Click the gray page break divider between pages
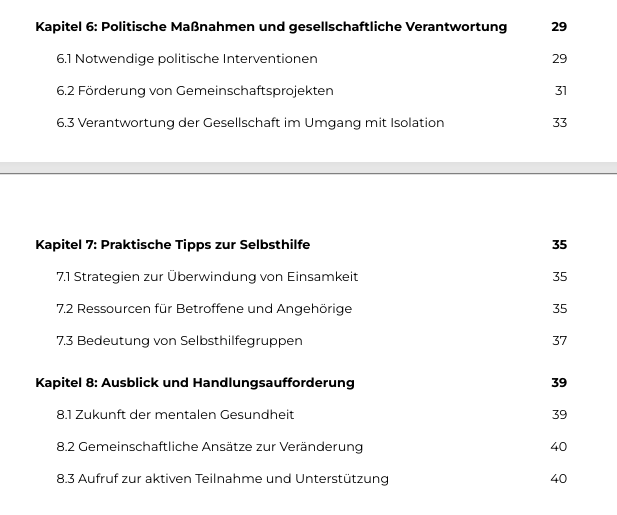The height and width of the screenshot is (515, 617). [308, 168]
